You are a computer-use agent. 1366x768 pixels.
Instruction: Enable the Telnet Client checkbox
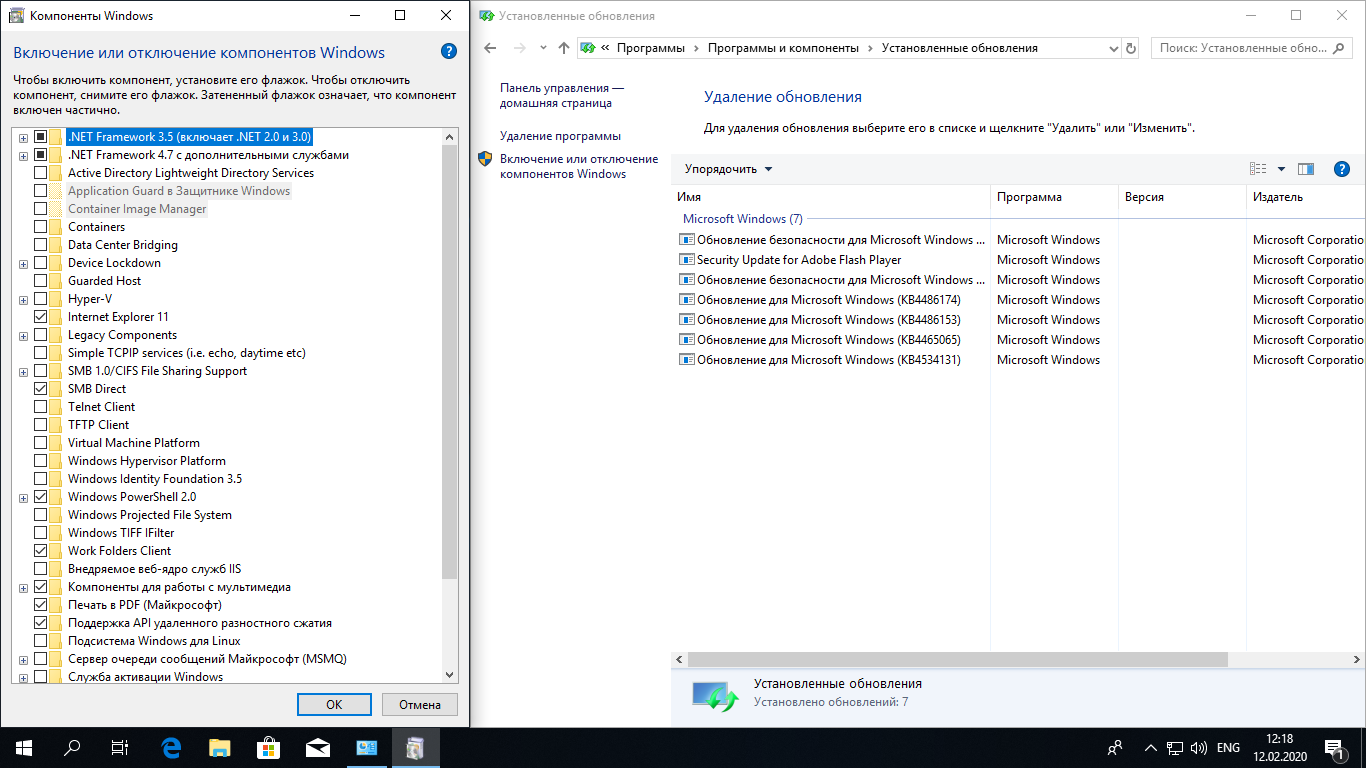tap(40, 407)
